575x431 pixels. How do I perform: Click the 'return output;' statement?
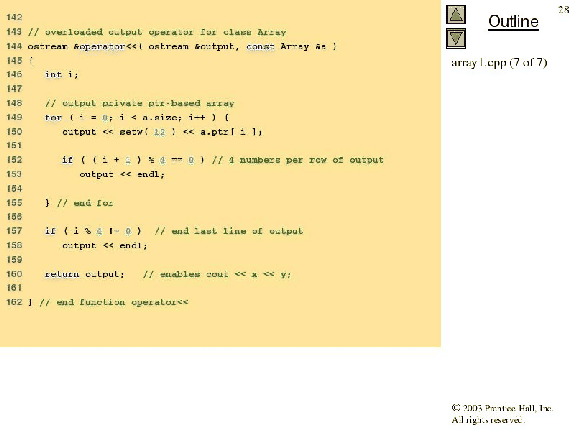click(x=85, y=274)
